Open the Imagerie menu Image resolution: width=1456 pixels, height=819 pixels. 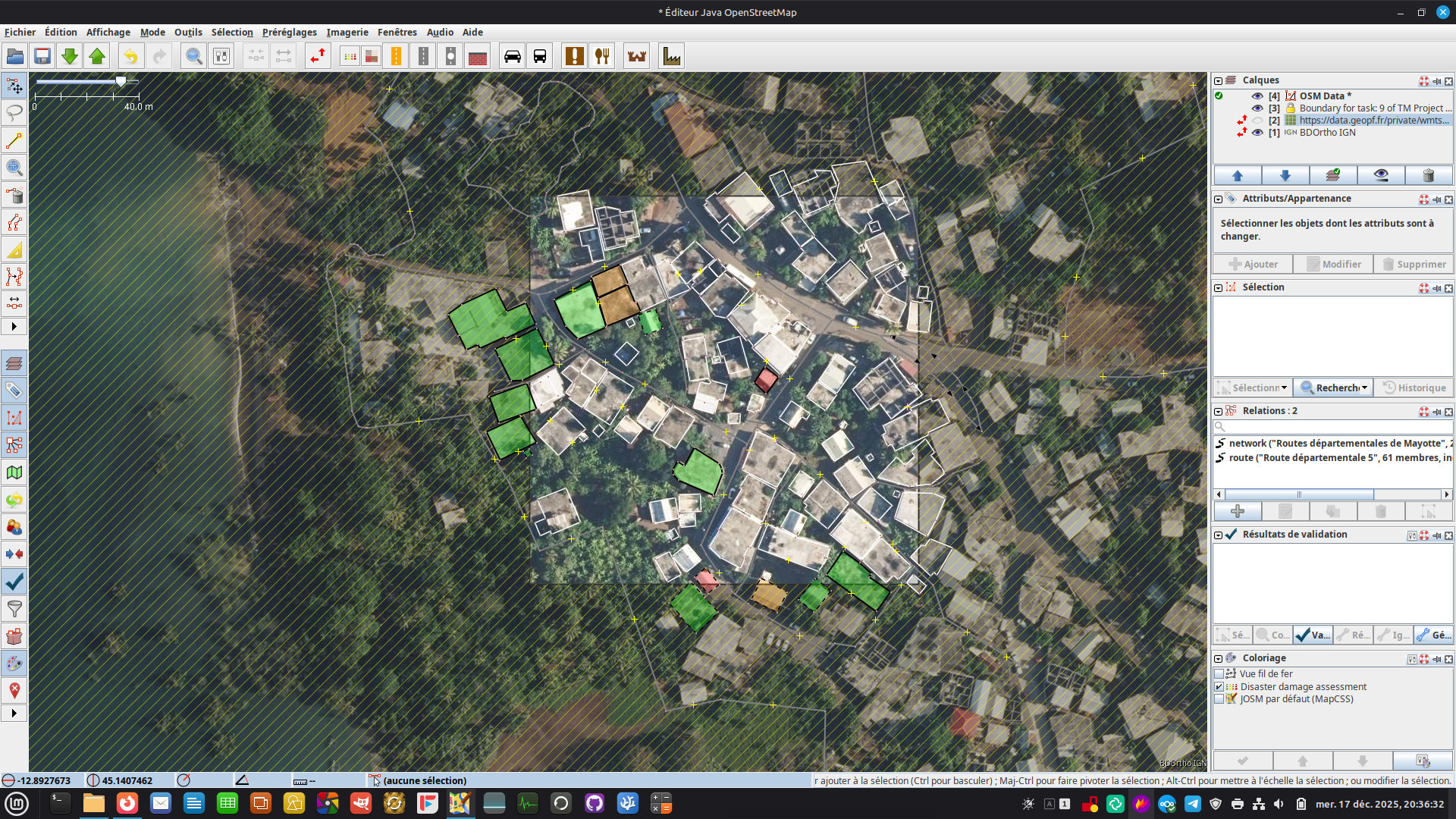tap(347, 32)
